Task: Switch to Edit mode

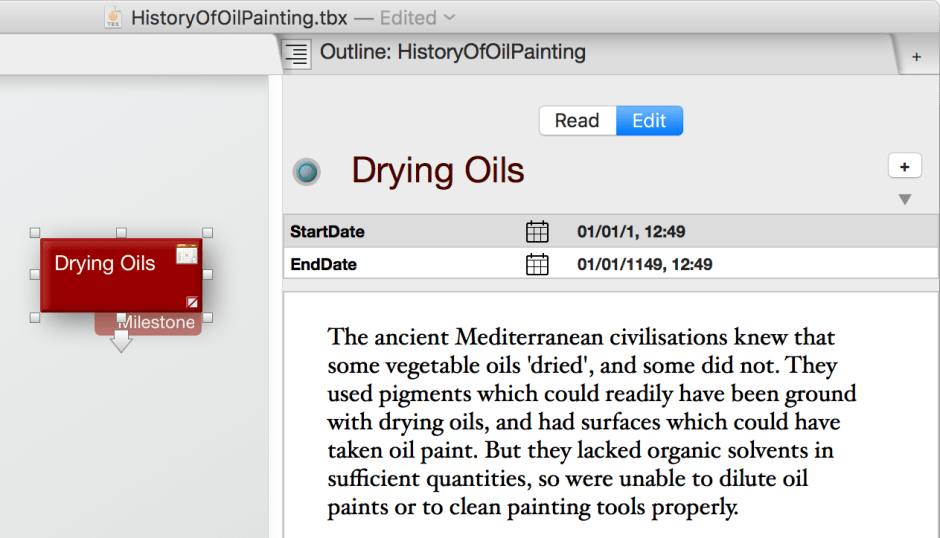Action: click(x=649, y=121)
